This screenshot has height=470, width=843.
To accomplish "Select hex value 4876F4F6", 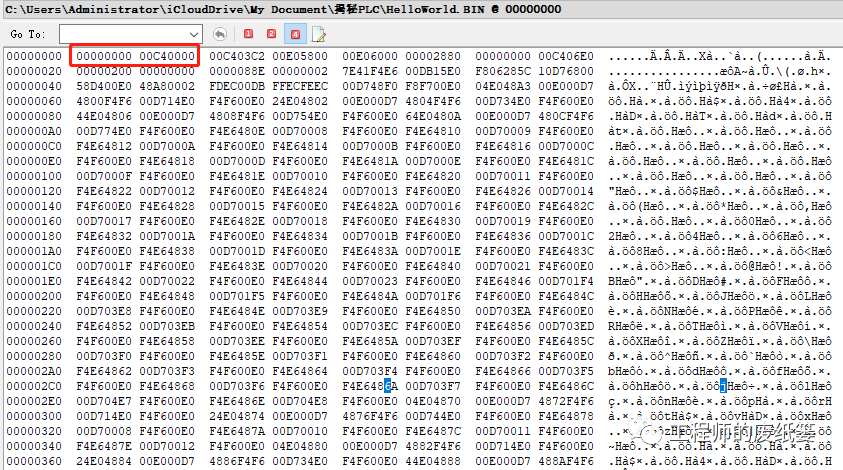I will (x=370, y=416).
